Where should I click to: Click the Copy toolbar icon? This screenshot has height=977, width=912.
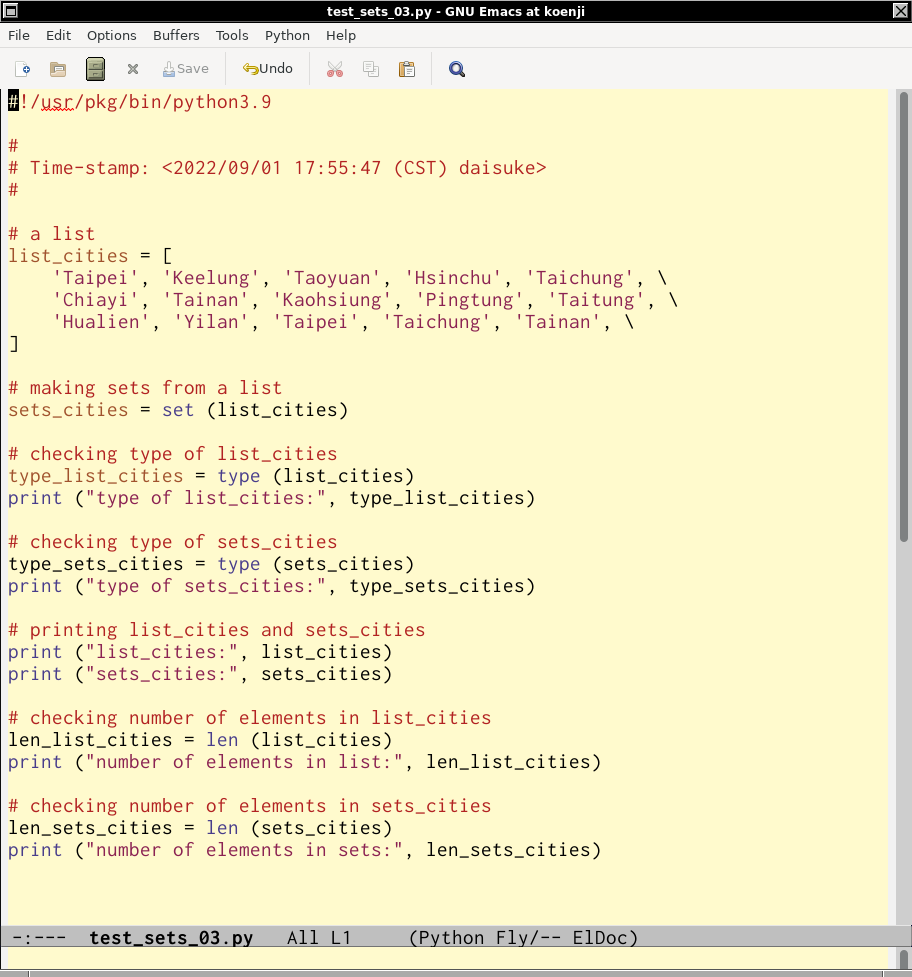tap(371, 69)
